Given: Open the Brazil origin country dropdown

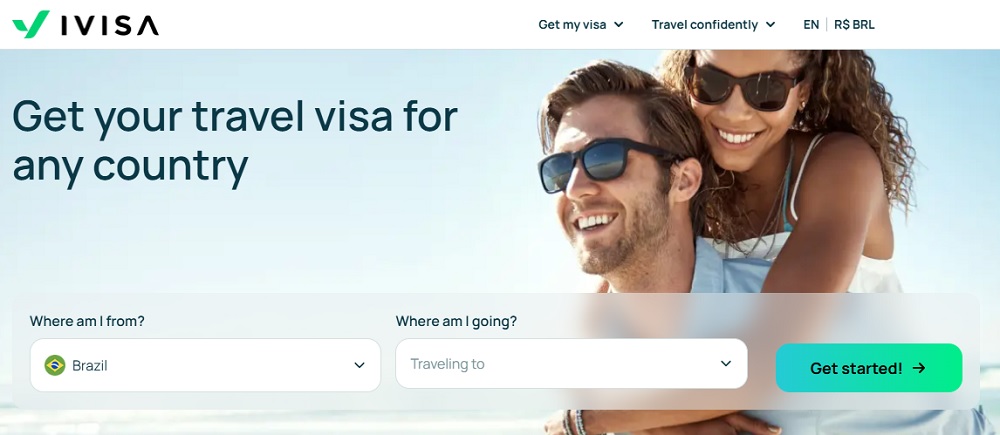Looking at the screenshot, I should tap(205, 365).
